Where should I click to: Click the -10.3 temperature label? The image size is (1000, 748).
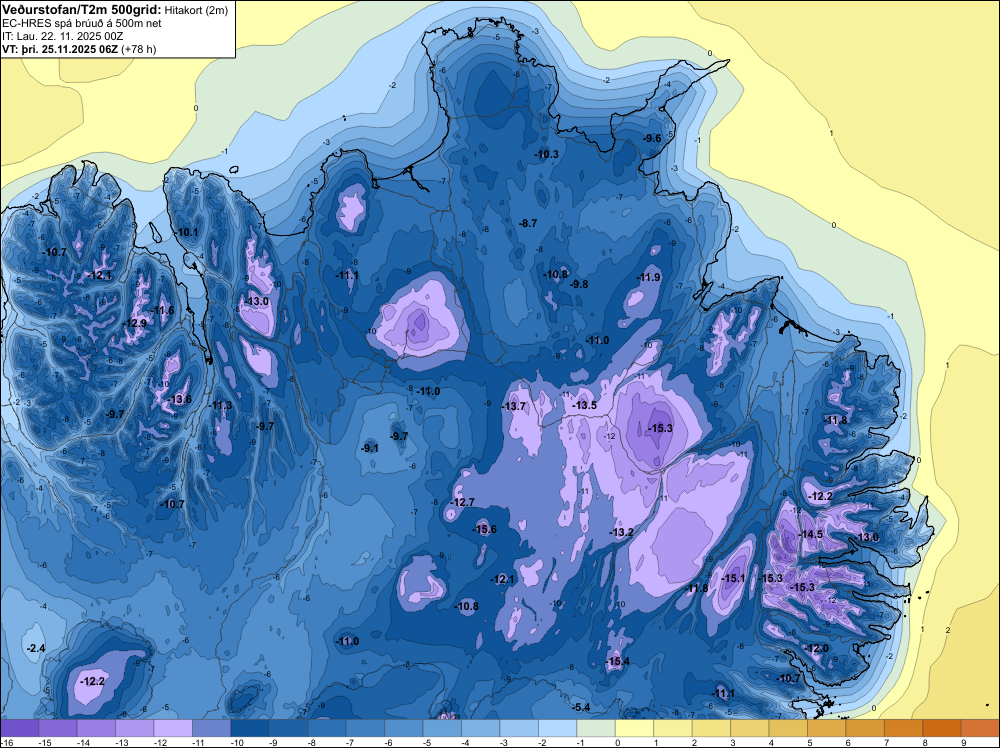(x=546, y=154)
